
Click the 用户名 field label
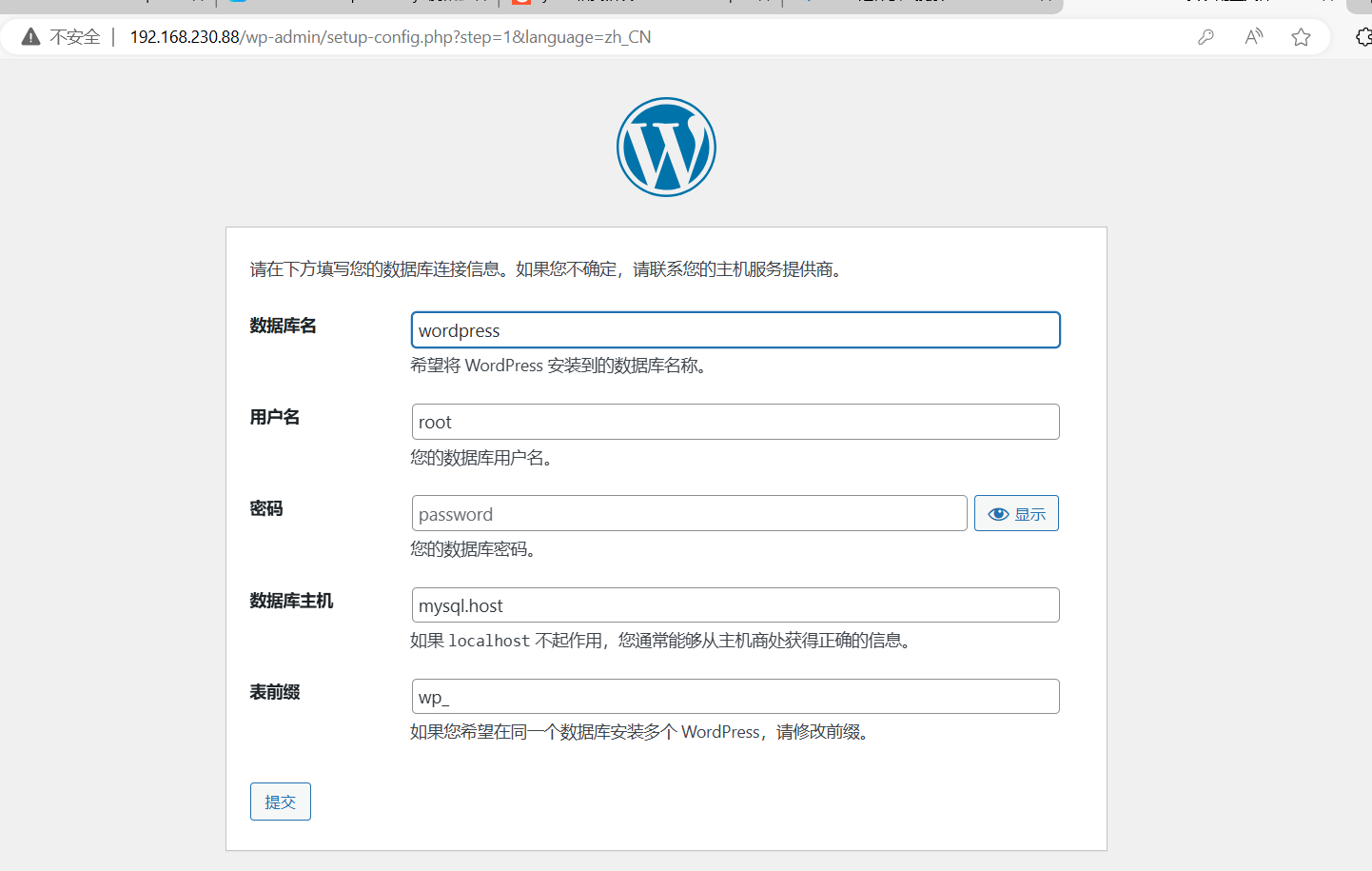[x=275, y=417]
